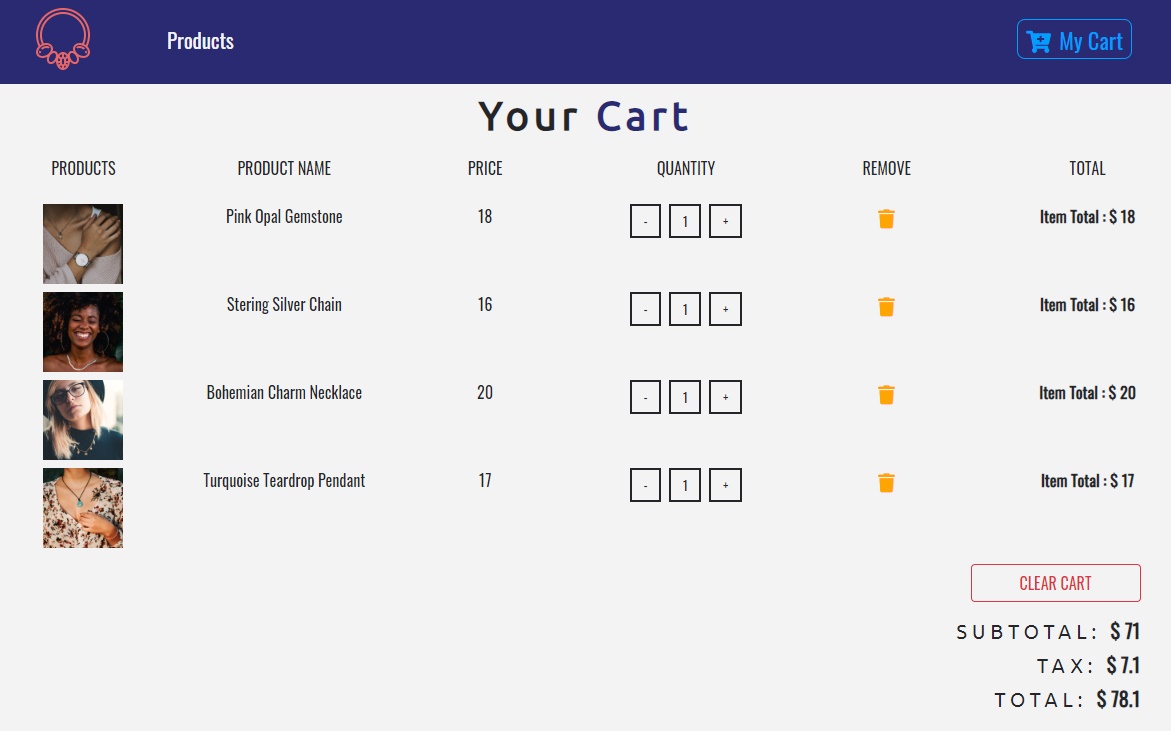Select the Bohemian Charm Necklace quantity field
The height and width of the screenshot is (731, 1171).
tap(685, 397)
